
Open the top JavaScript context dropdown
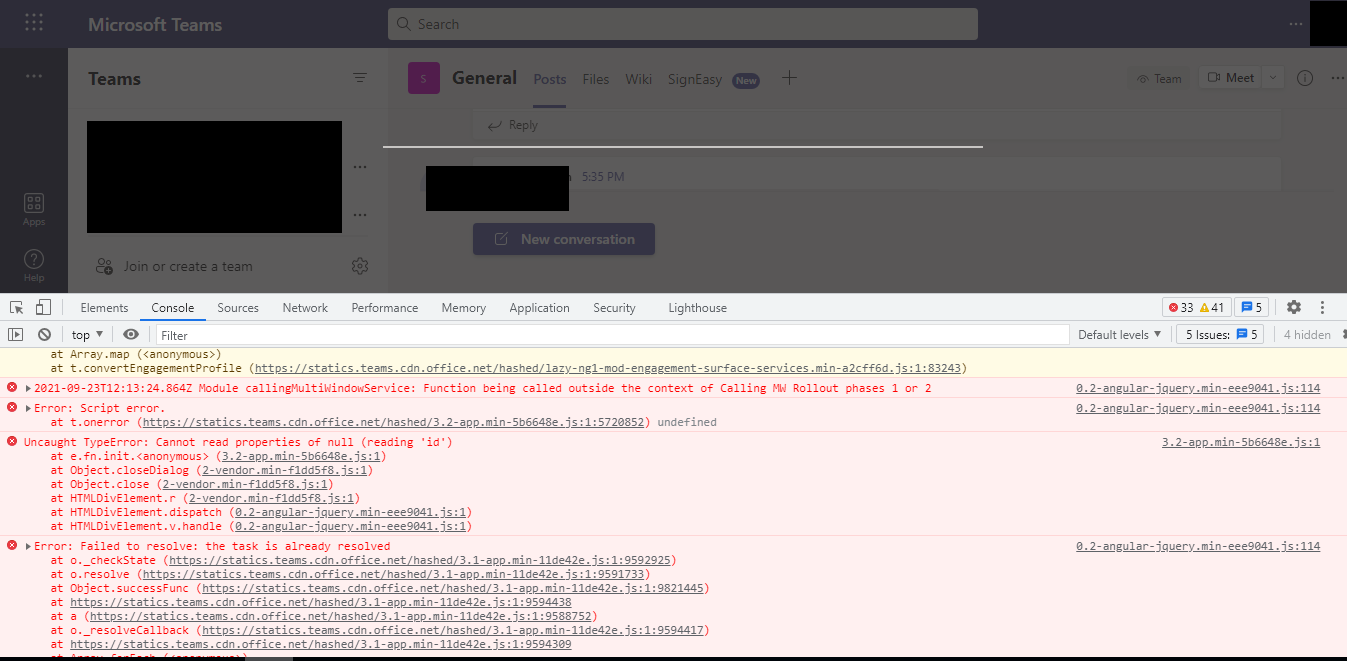pos(88,335)
